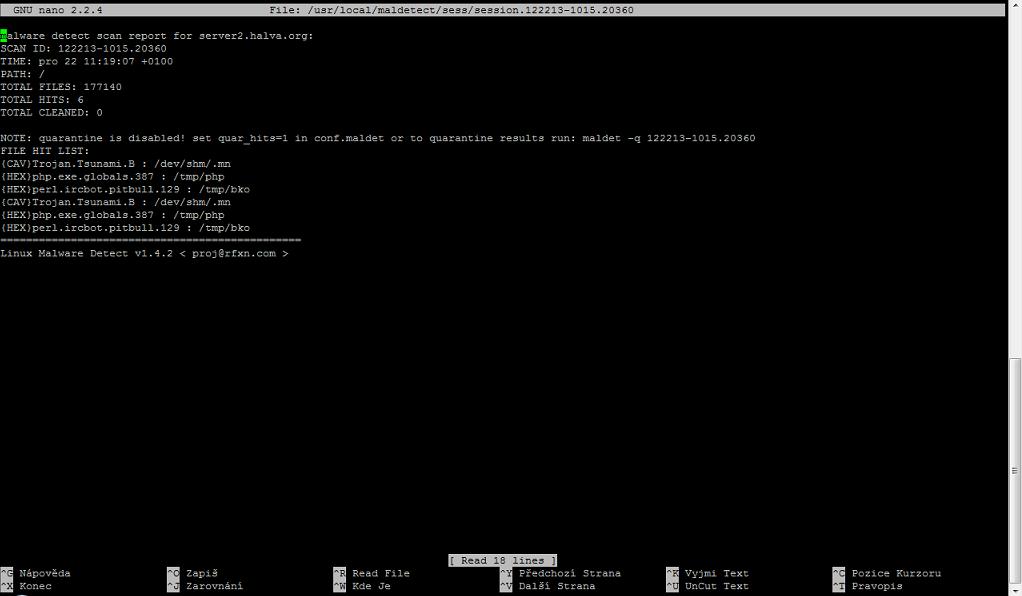
Task: Click the maldet -q command in NOTE line
Action: click(x=669, y=138)
